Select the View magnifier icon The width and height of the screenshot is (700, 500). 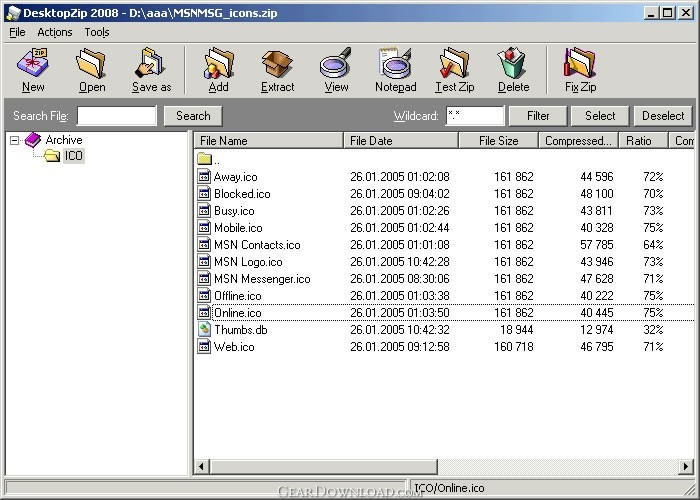(x=336, y=64)
